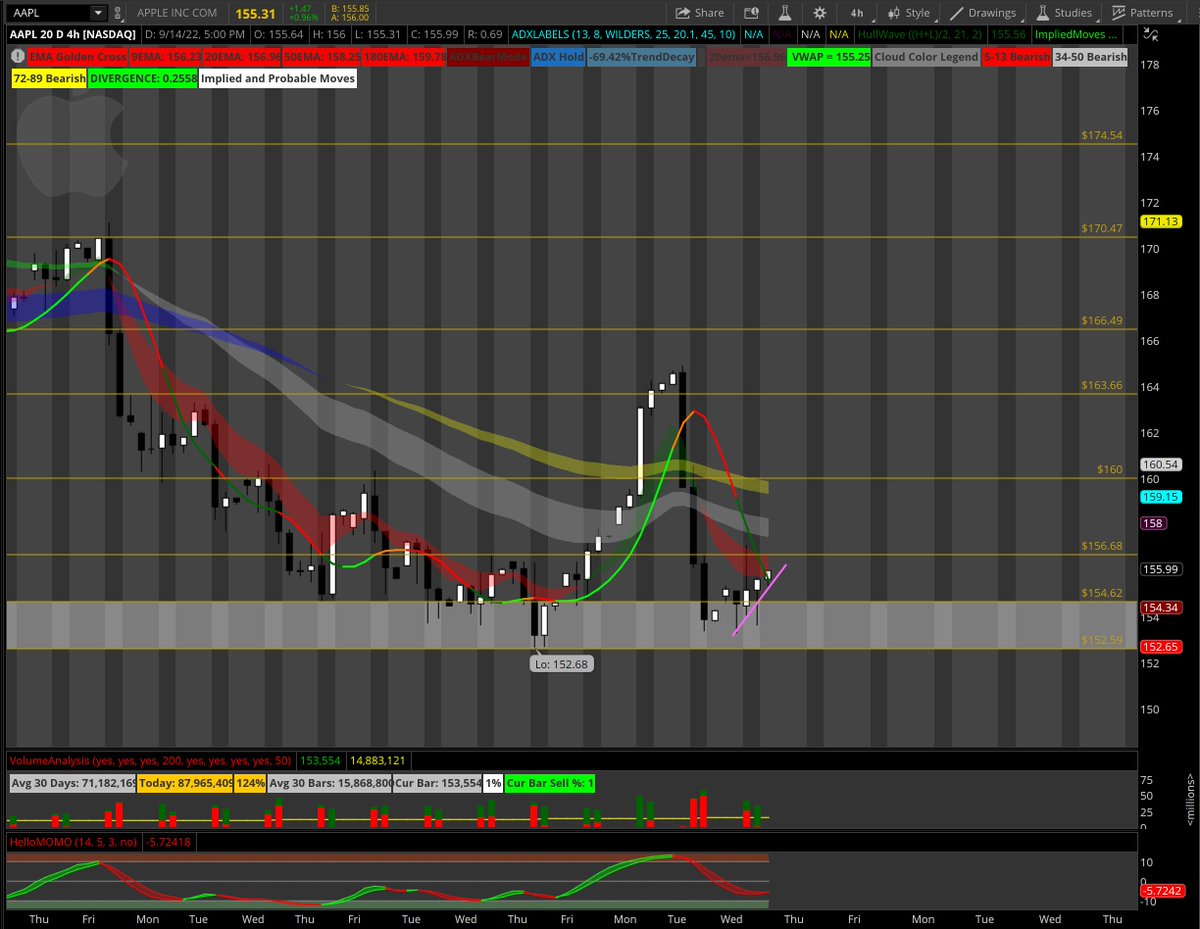Click the red -5.7242 momentum axis tag

[1162, 890]
